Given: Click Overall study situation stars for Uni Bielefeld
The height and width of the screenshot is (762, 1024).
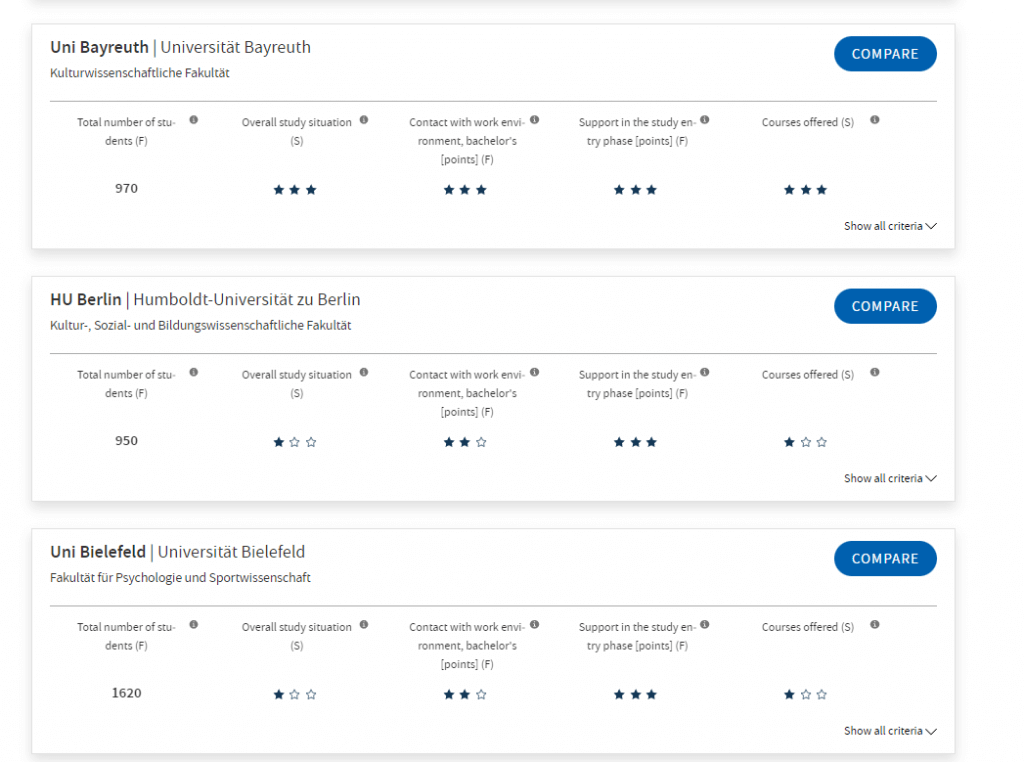Looking at the screenshot, I should coord(295,695).
